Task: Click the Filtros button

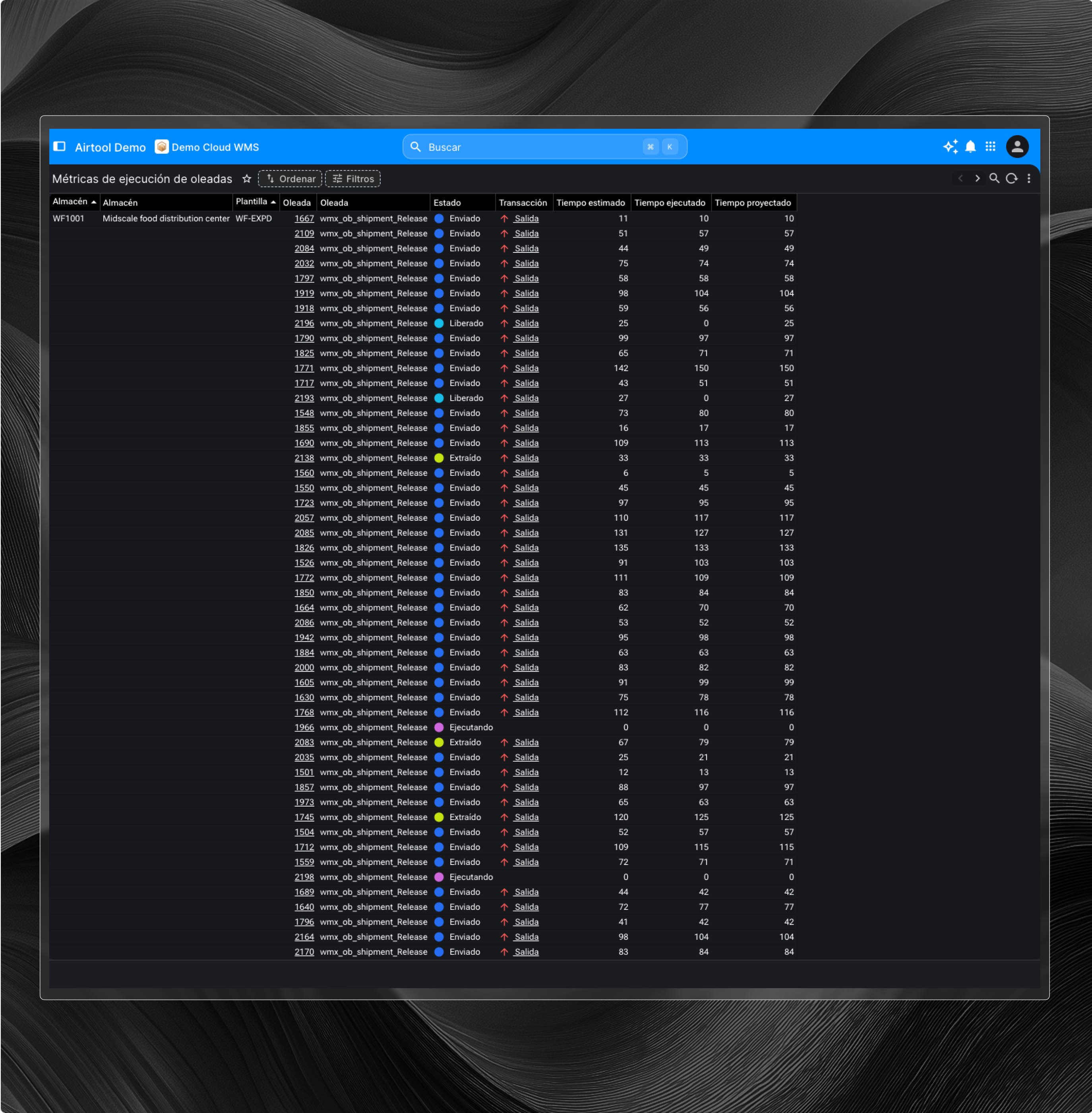Action: [353, 179]
